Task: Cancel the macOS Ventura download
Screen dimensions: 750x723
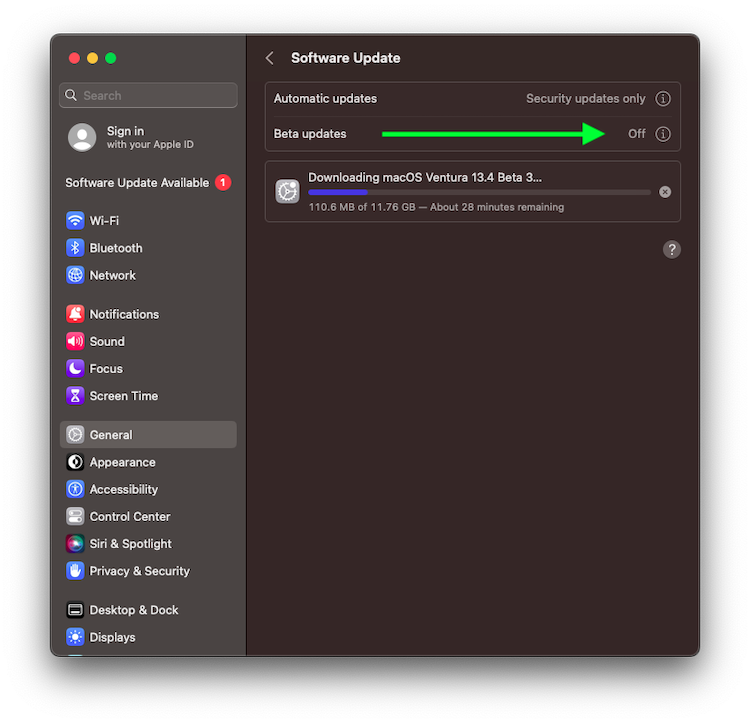Action: pyautogui.click(x=665, y=192)
